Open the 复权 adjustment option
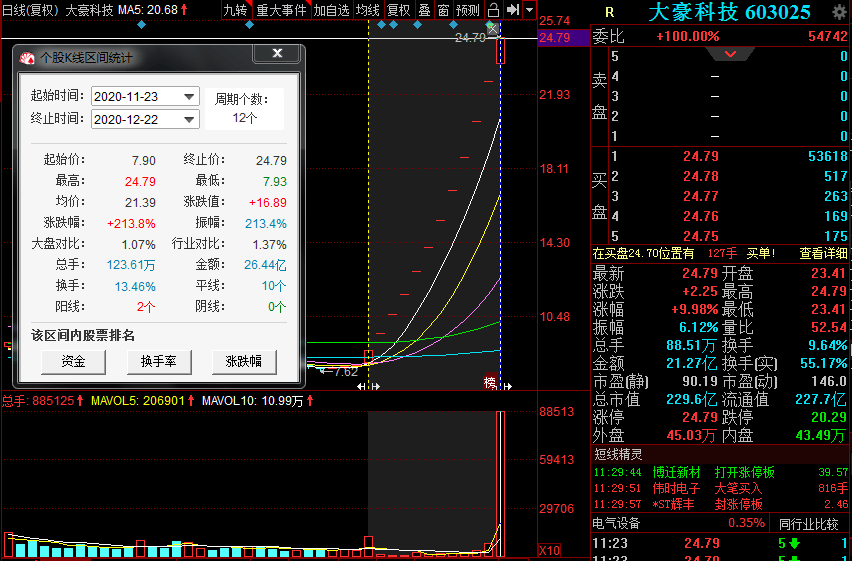The height and width of the screenshot is (561, 852). (x=398, y=10)
